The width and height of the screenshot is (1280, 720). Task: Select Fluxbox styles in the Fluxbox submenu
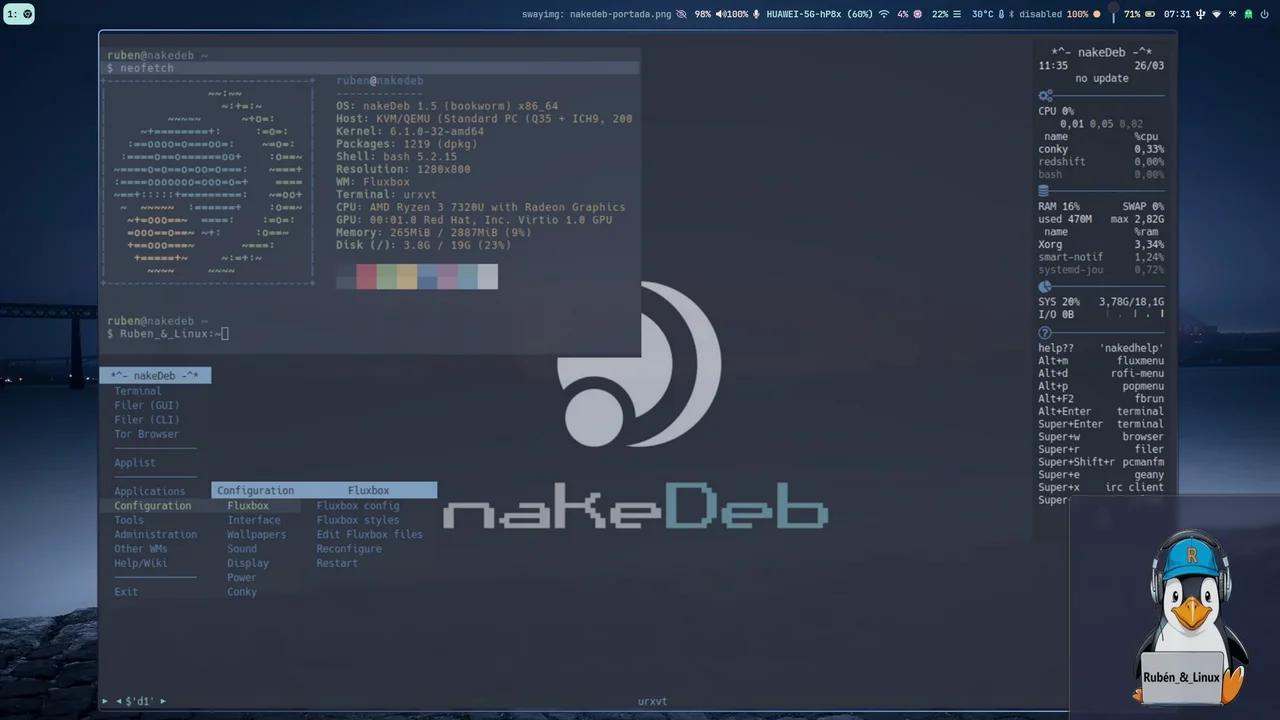tap(357, 520)
